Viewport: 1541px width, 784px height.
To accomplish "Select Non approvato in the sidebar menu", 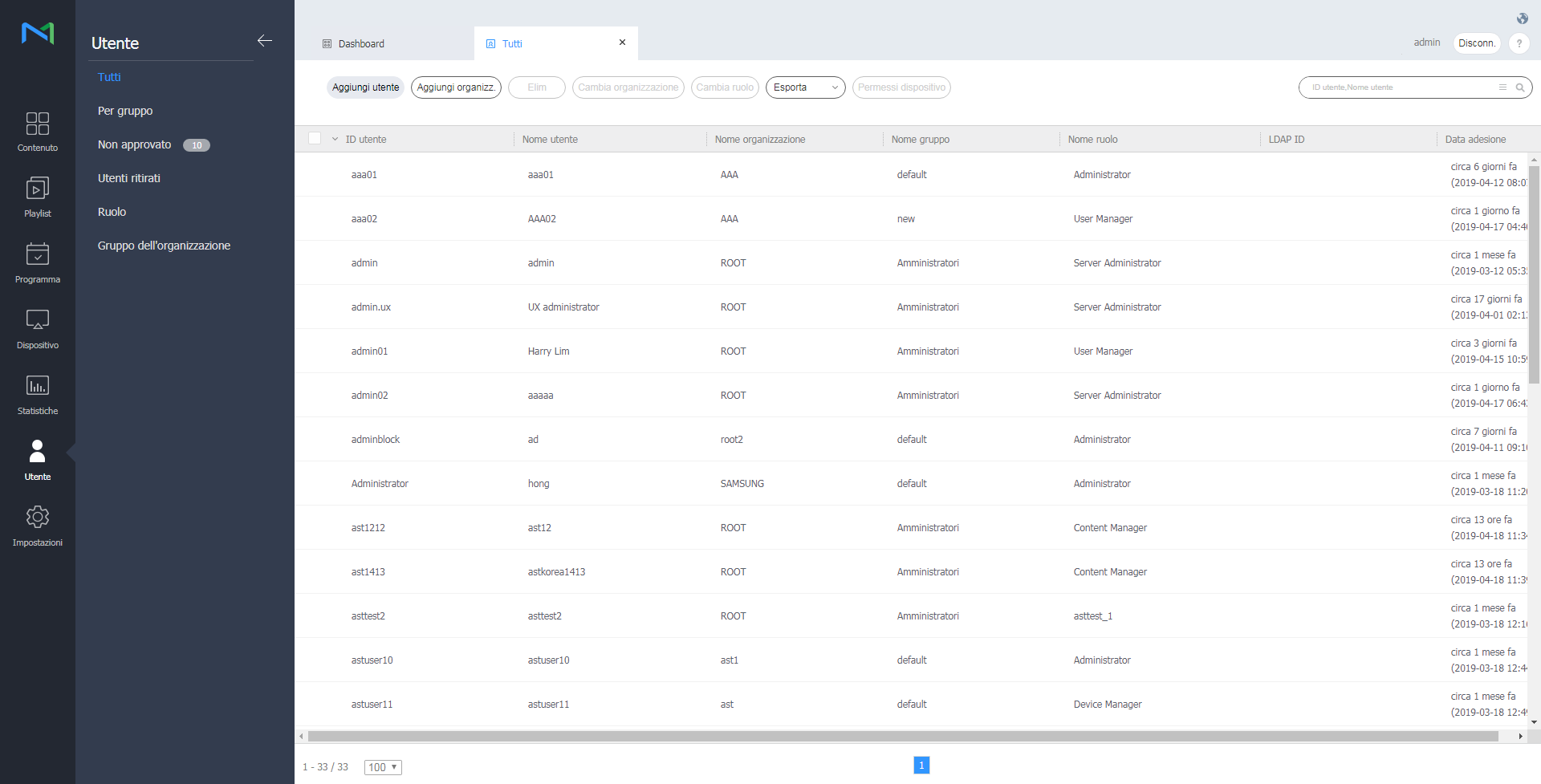I will point(135,144).
